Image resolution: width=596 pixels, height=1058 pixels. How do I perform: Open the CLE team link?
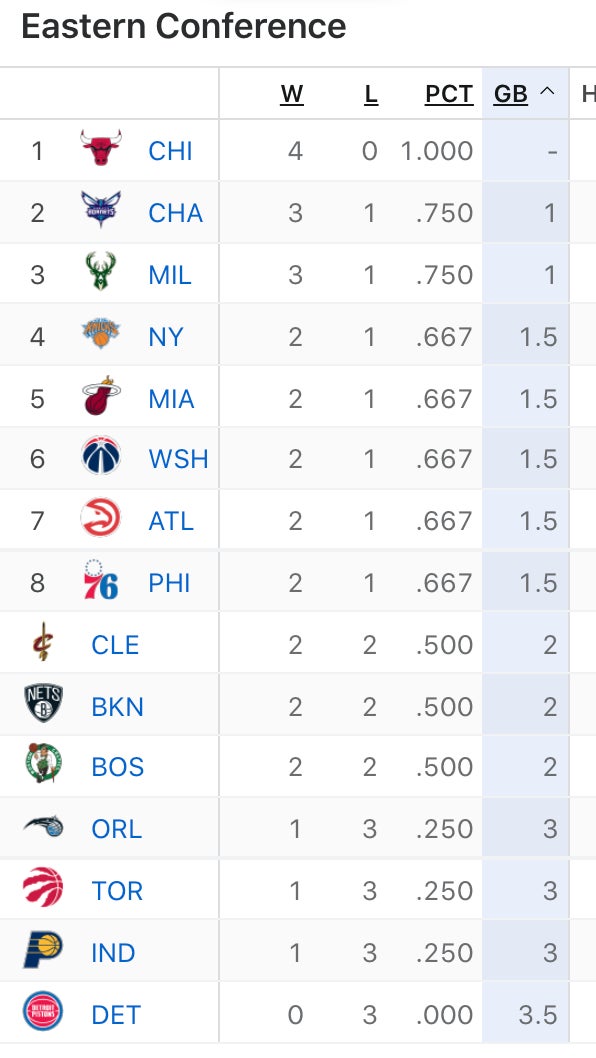coord(115,645)
